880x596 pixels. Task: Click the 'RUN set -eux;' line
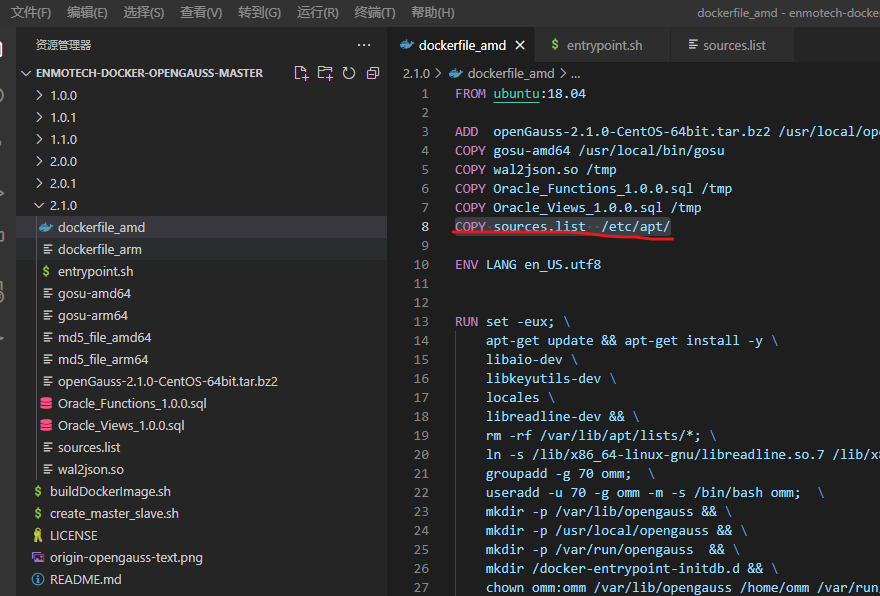505,322
